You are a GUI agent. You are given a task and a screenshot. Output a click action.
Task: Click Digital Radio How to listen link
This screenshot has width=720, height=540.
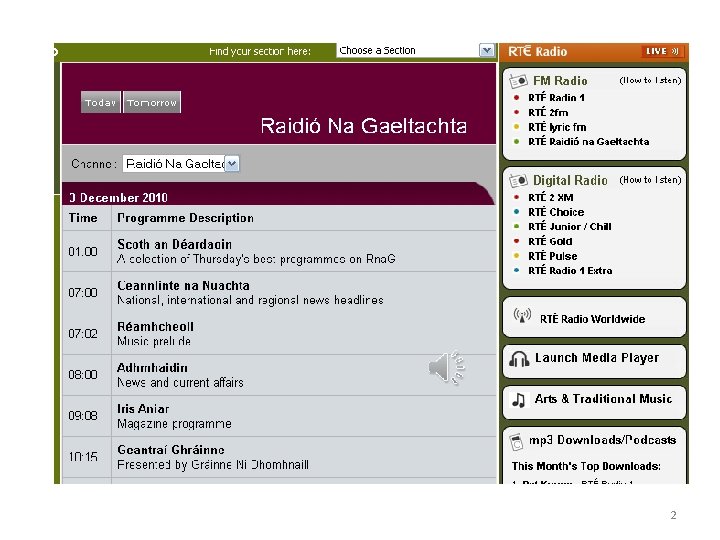(650, 180)
